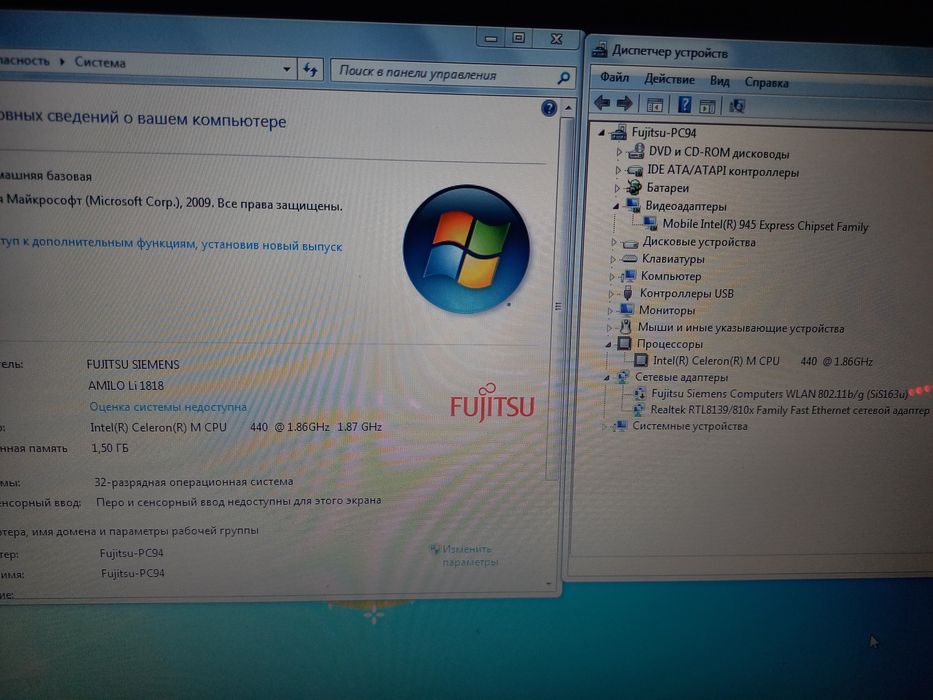Click the scrollbar up arrow in System window

568,108
